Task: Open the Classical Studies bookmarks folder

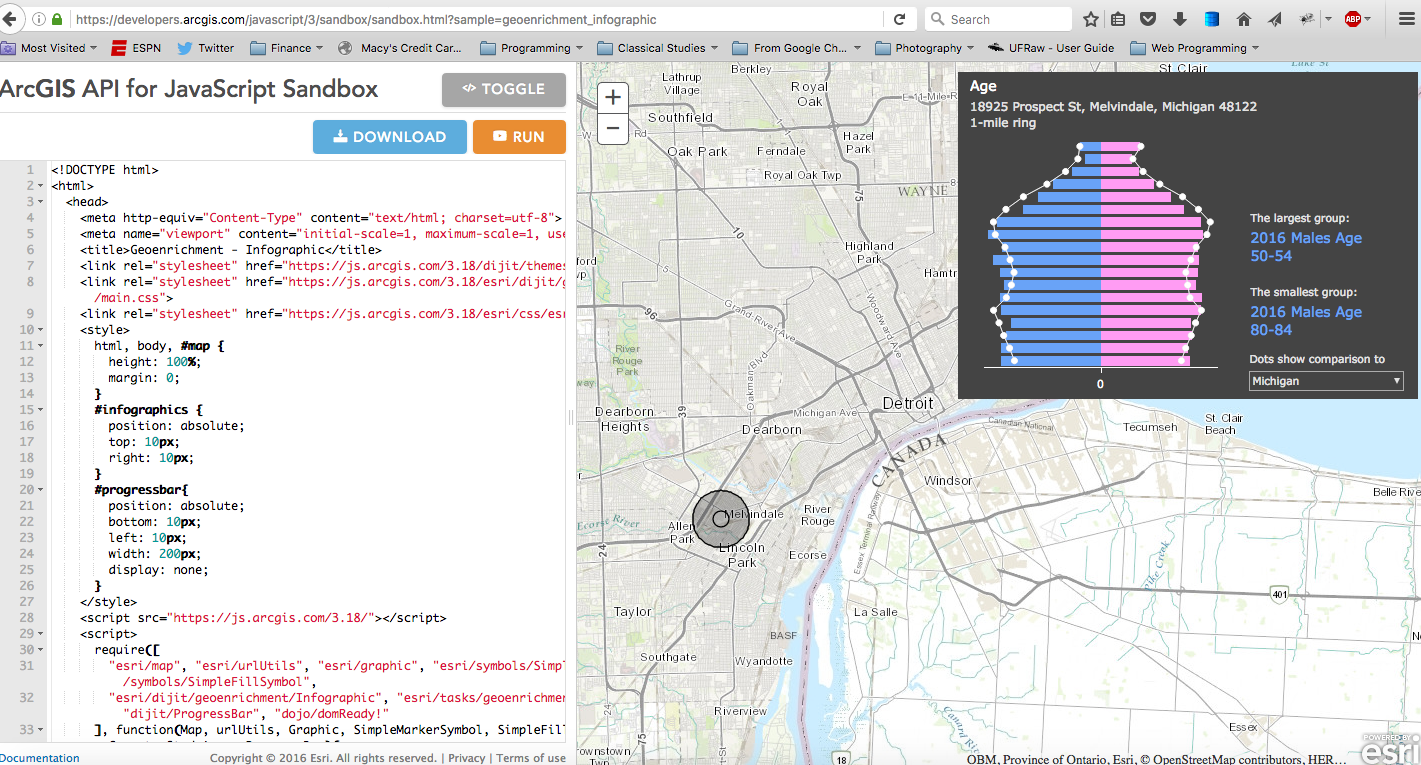Action: (x=658, y=48)
